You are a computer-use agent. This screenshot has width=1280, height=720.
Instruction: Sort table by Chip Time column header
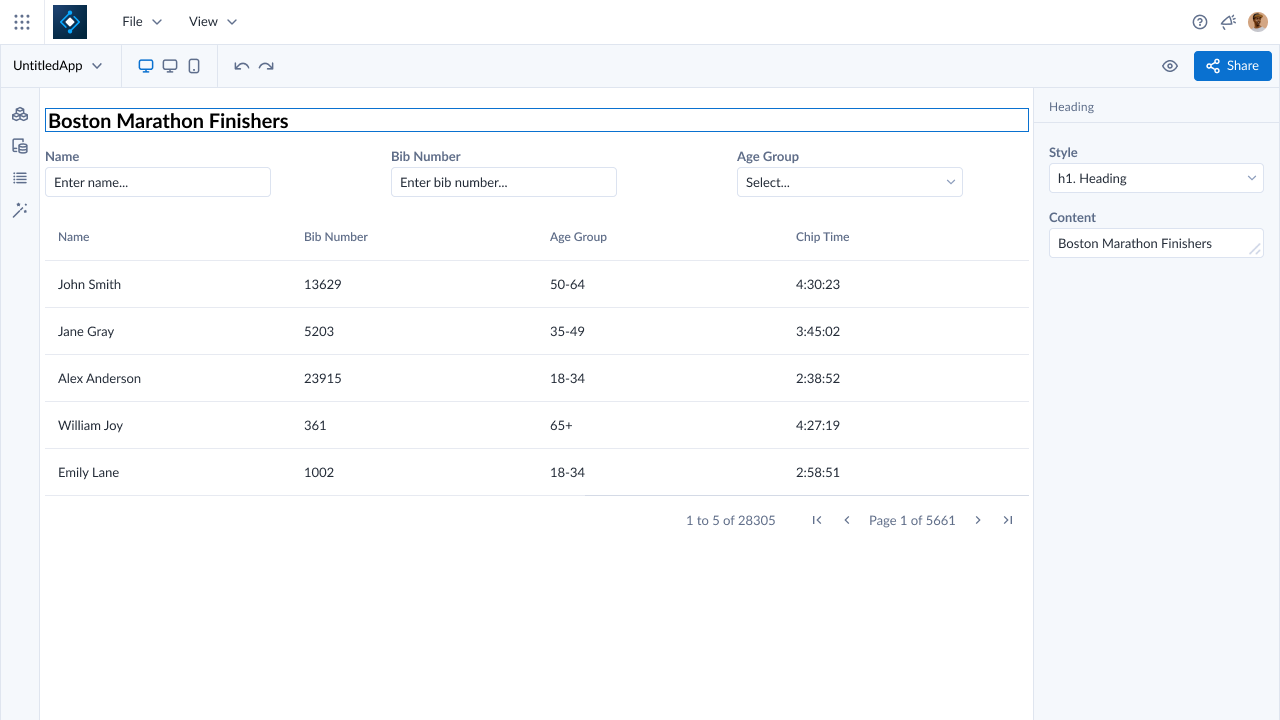pos(823,237)
